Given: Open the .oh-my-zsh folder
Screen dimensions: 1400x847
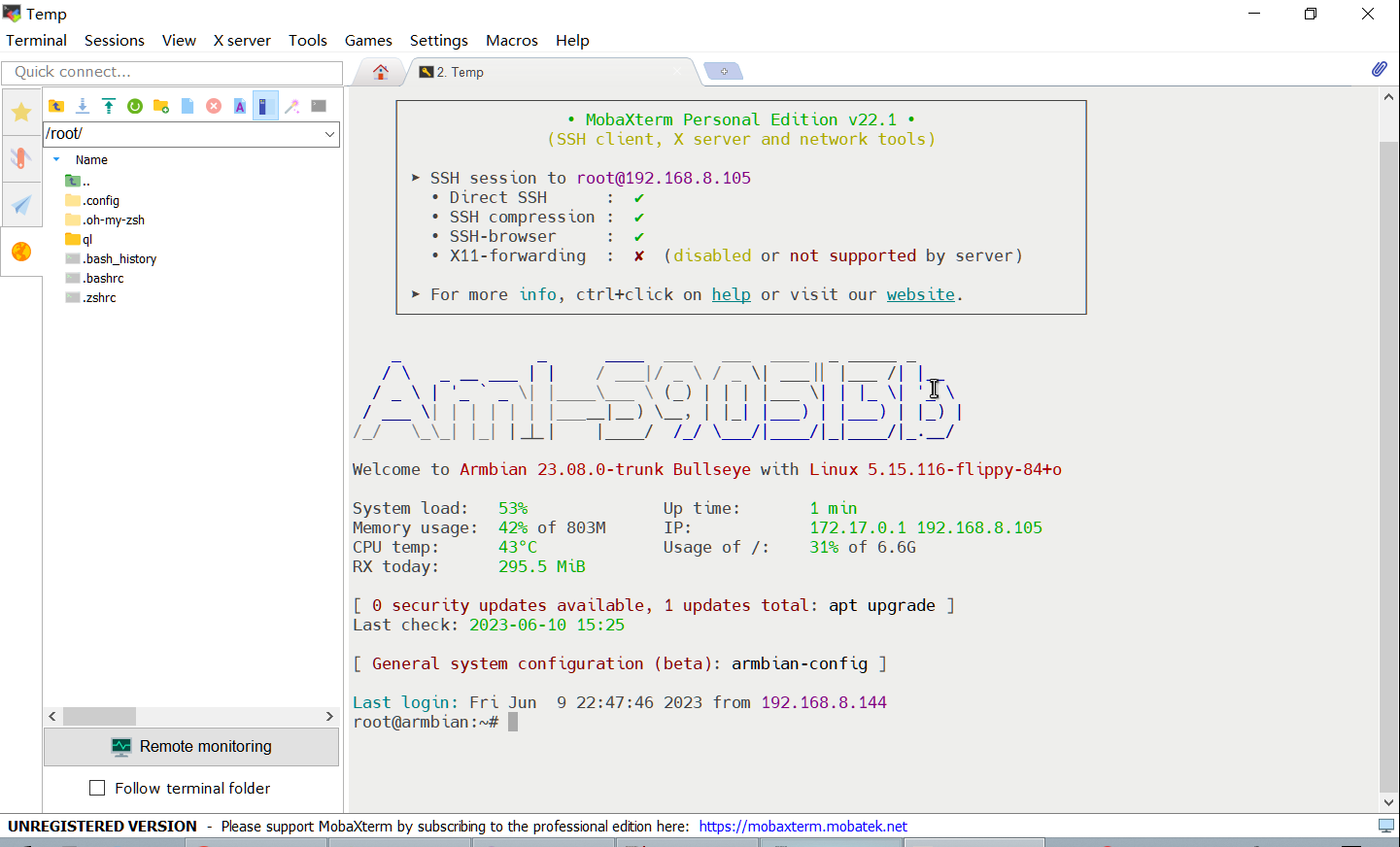Looking at the screenshot, I should click(x=105, y=220).
